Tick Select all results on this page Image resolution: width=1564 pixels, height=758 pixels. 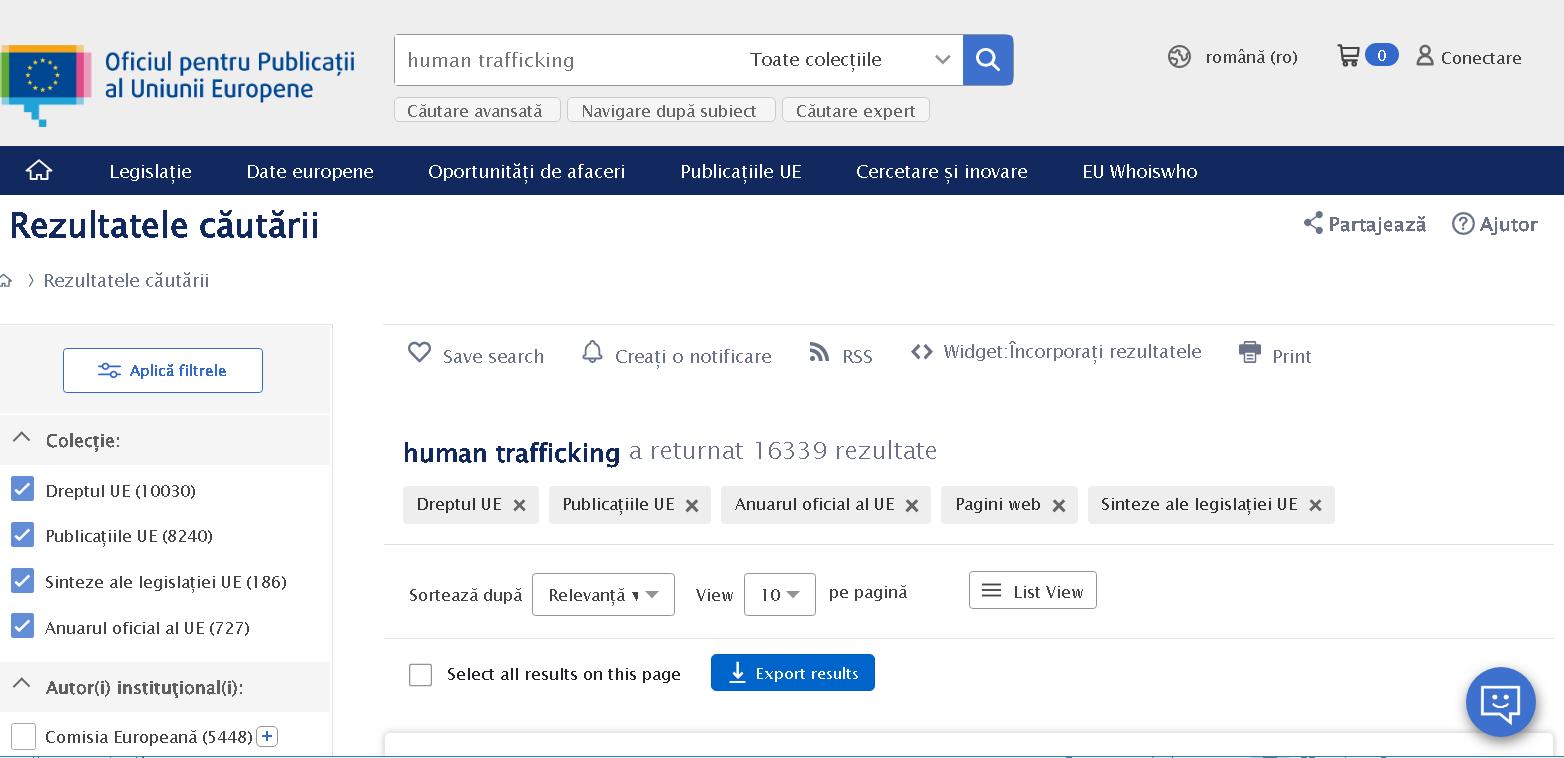point(421,675)
